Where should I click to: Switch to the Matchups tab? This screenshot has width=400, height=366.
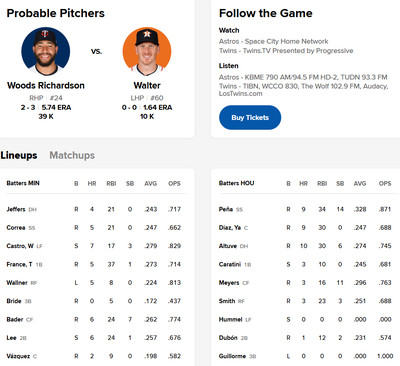click(72, 155)
